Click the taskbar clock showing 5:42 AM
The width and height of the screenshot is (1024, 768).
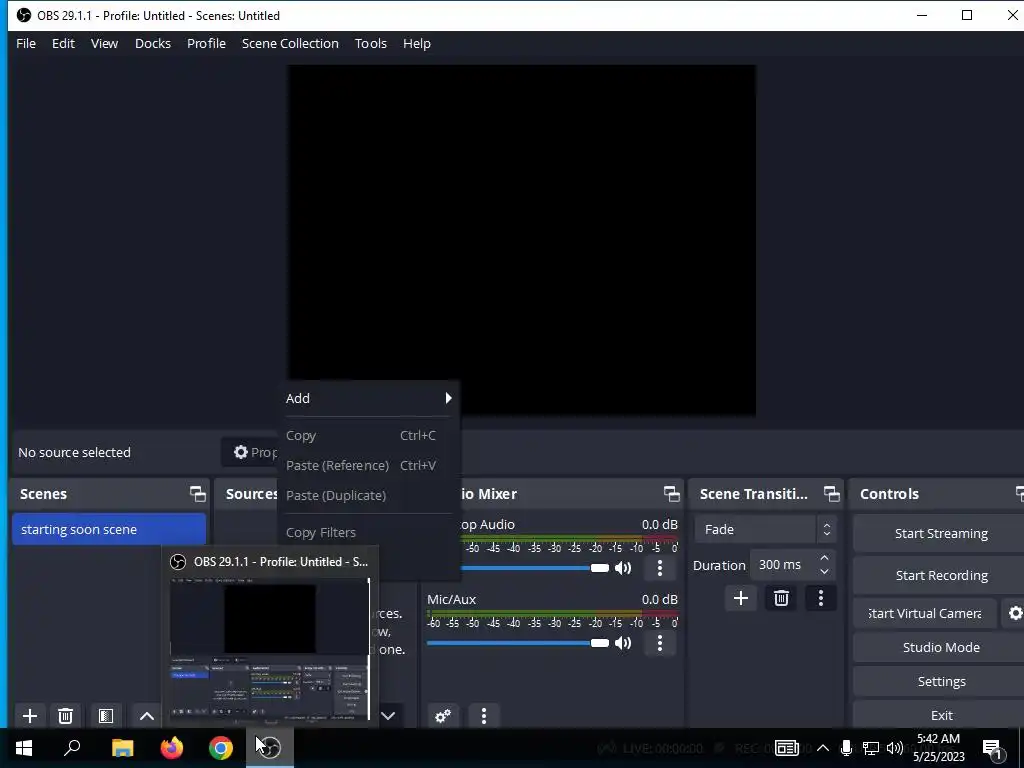coord(938,748)
